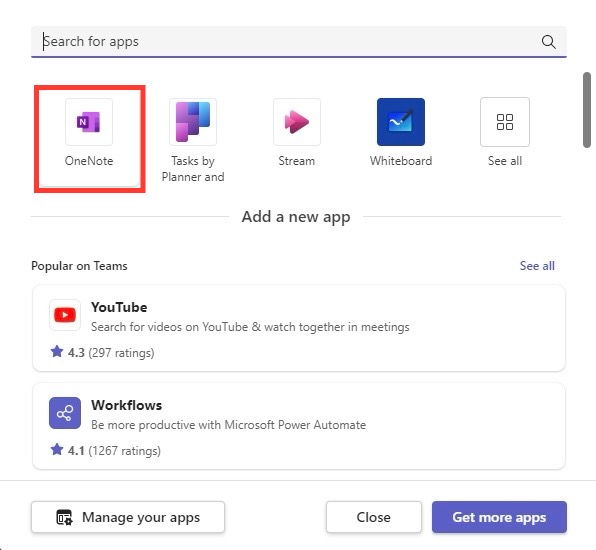Select the Workflows app title
This screenshot has height=550, width=596.
point(127,405)
